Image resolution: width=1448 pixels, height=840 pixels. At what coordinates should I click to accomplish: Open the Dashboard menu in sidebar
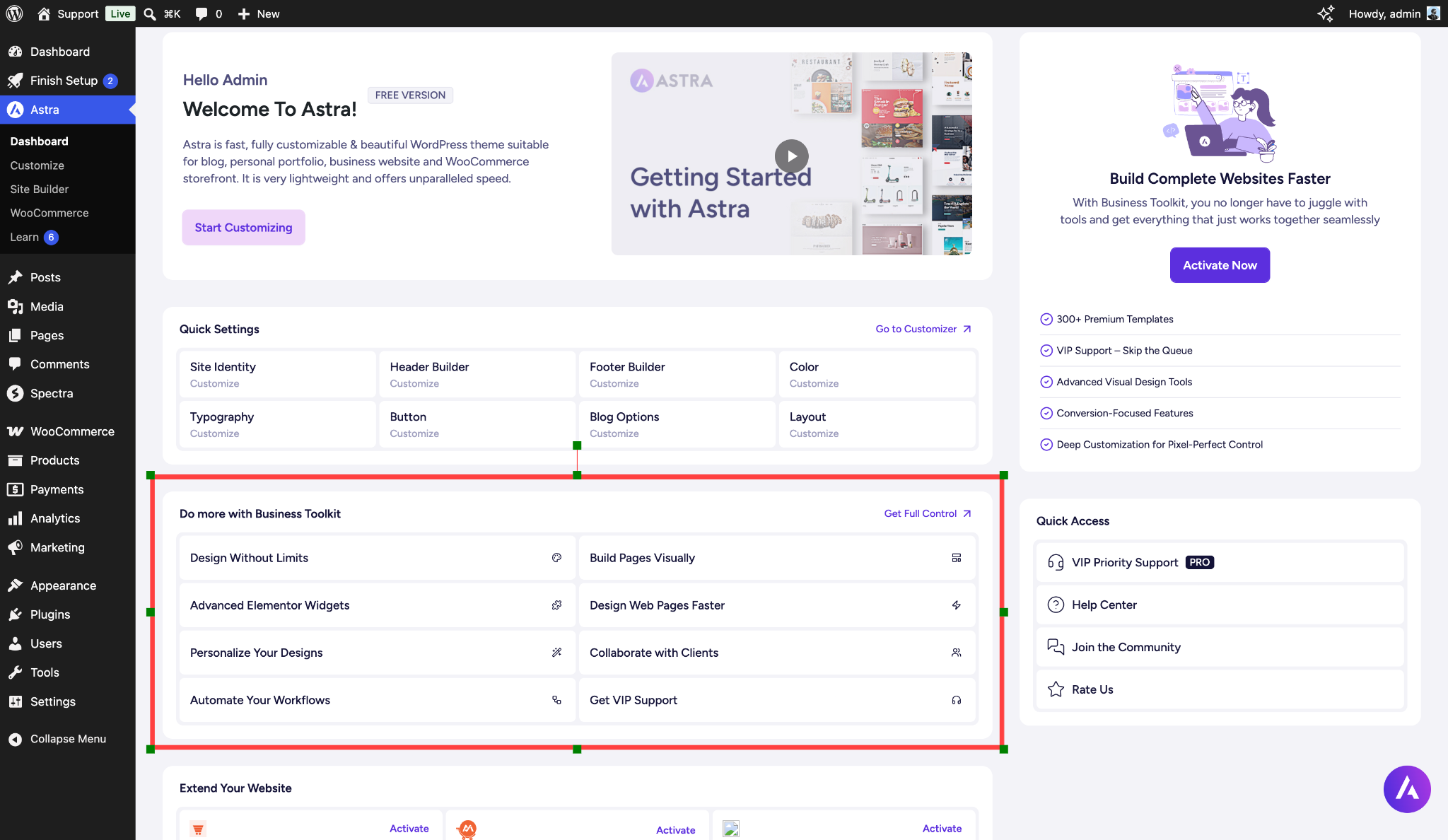[68, 52]
